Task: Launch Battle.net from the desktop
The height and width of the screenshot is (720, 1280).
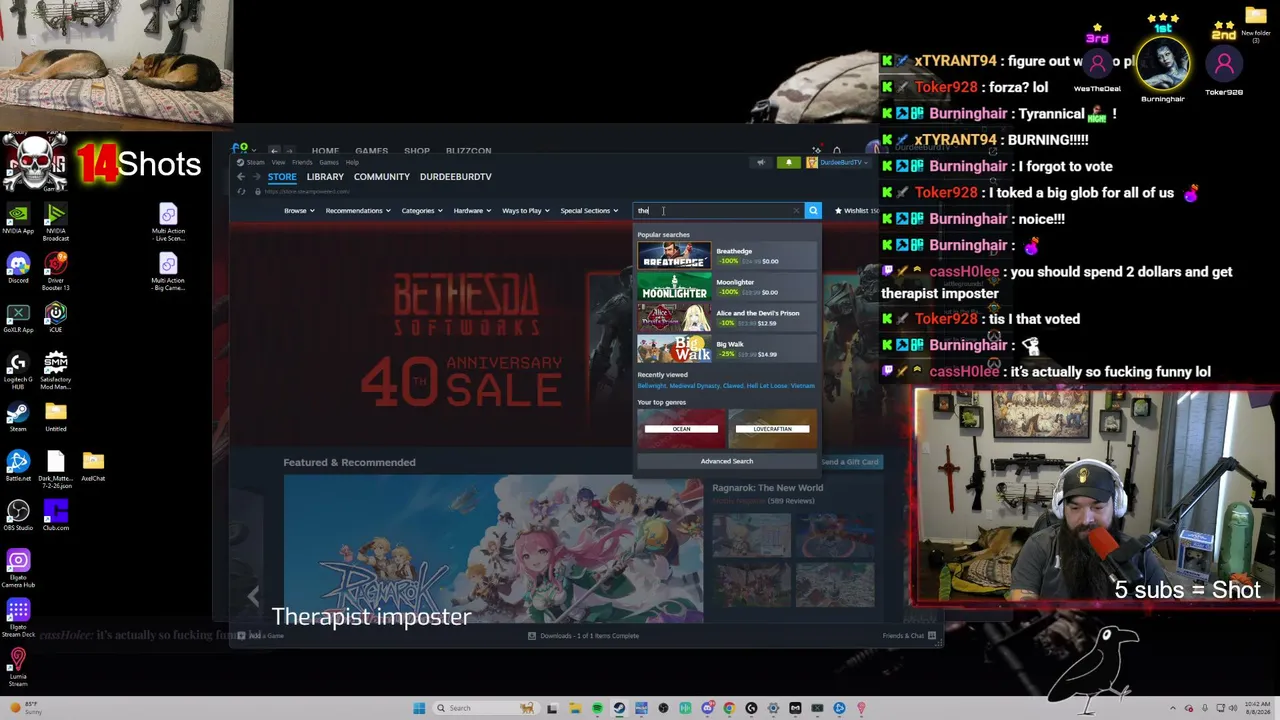Action: click(x=17, y=465)
